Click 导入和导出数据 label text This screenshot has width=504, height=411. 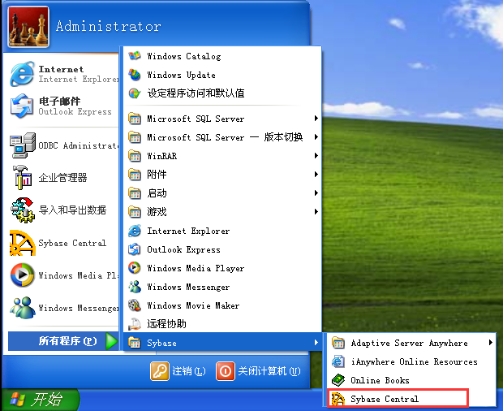[72, 210]
